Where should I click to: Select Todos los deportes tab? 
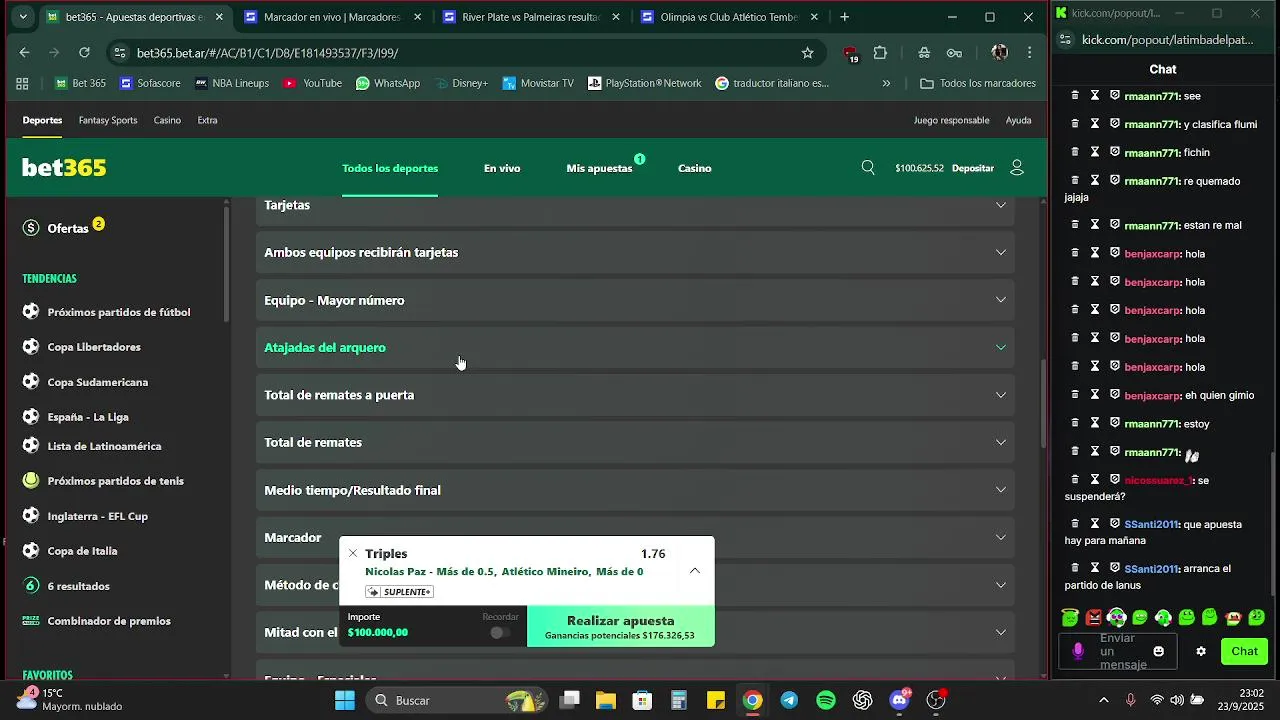click(390, 168)
